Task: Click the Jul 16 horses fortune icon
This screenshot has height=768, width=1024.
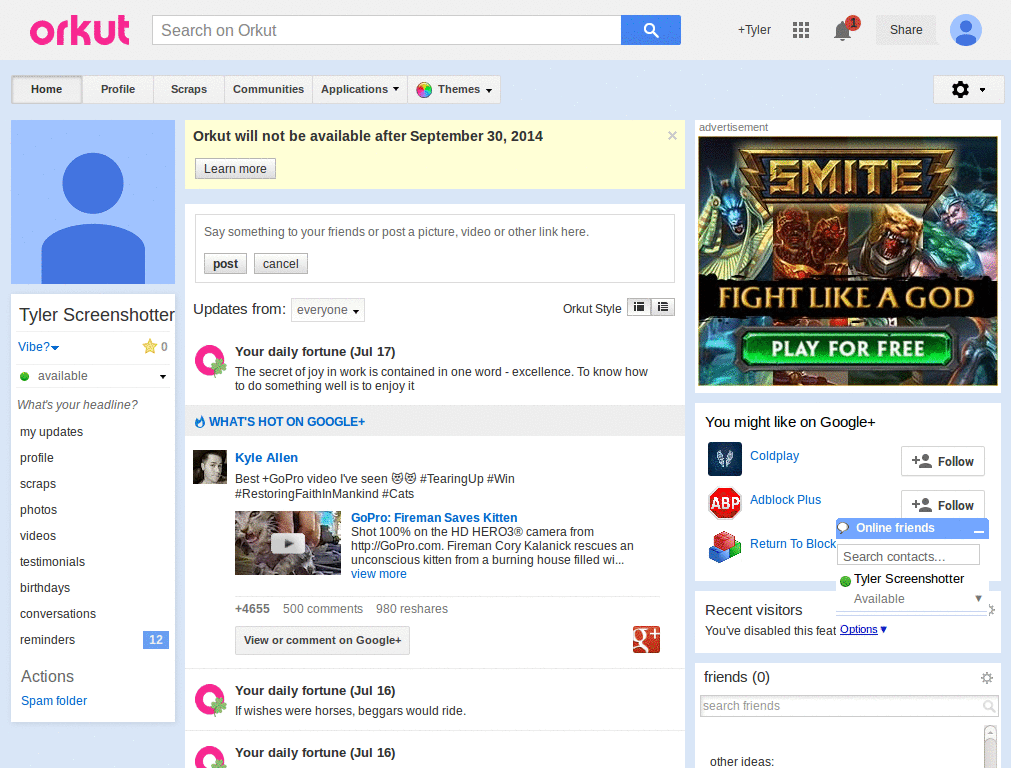Action: tap(210, 700)
